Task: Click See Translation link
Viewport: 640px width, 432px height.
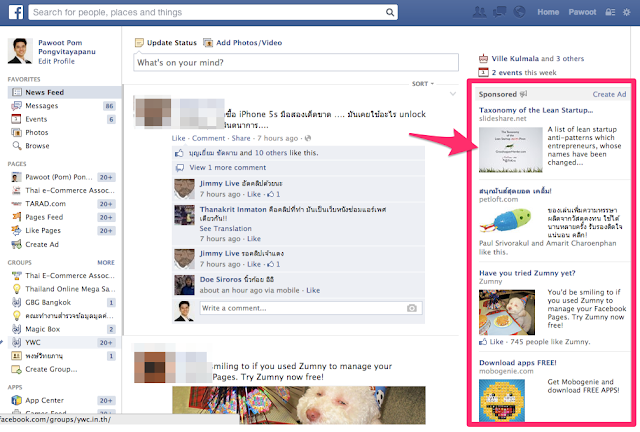Action: [x=225, y=229]
